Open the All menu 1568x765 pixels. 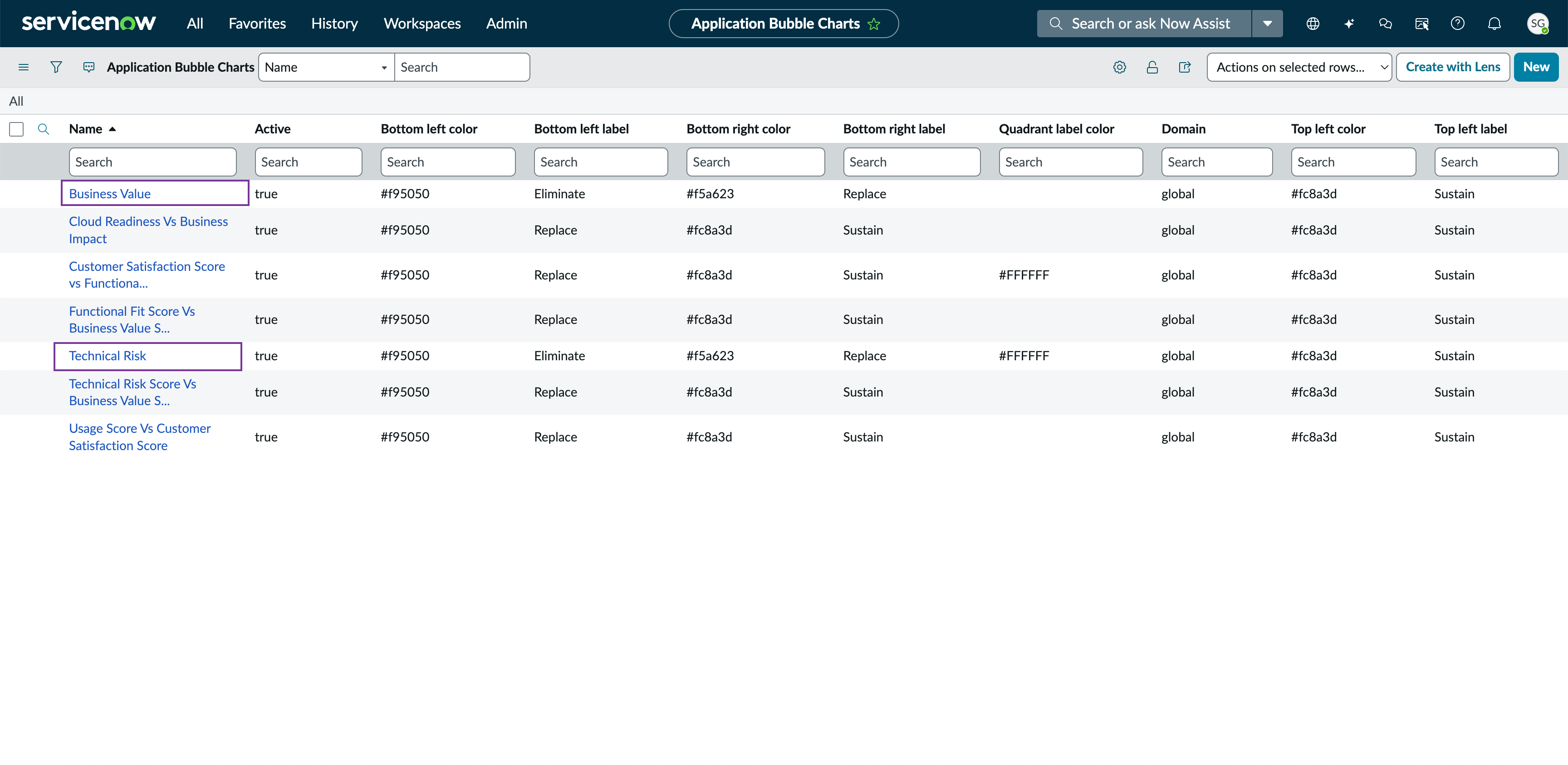[x=195, y=24]
